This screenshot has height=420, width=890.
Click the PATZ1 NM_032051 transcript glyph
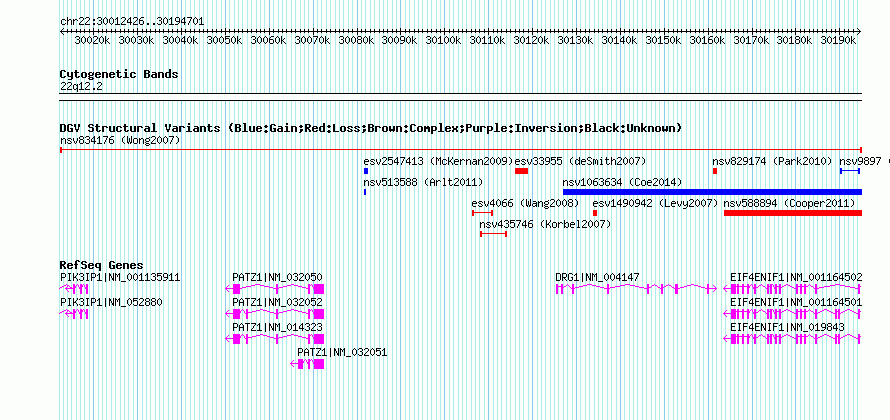coord(307,364)
